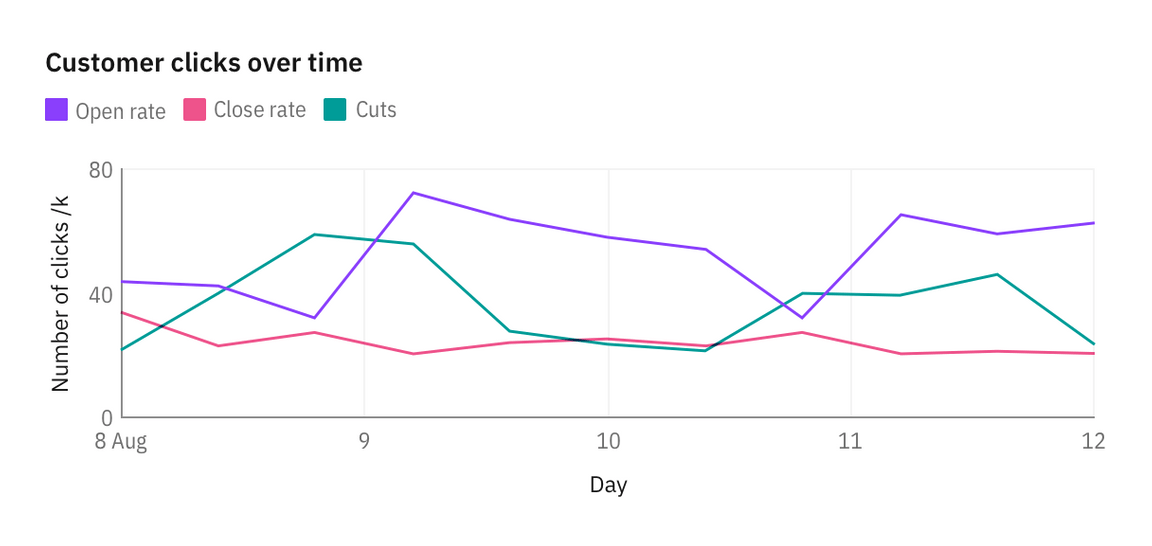This screenshot has width=1152, height=546.
Task: Select the 12 x-axis tick label
Action: [x=1094, y=443]
